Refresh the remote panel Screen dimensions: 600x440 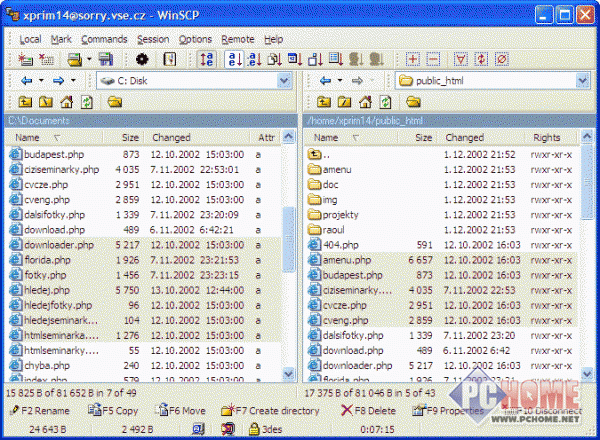tap(385, 102)
